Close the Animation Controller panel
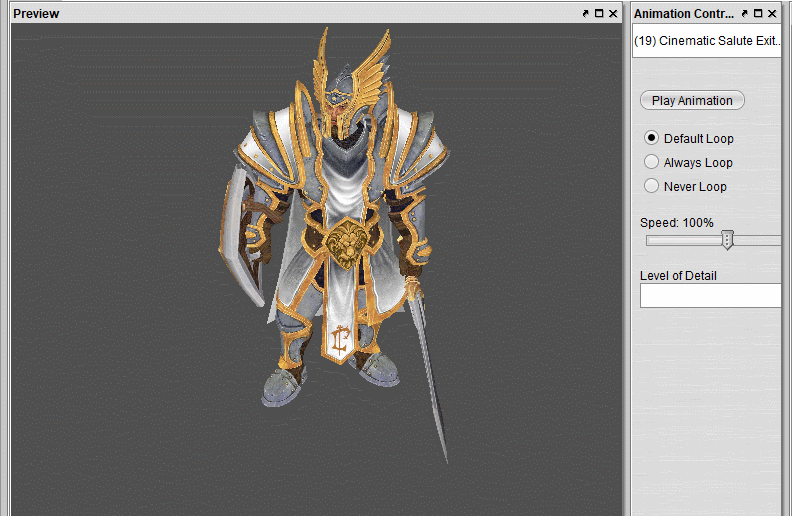The width and height of the screenshot is (792, 516). click(772, 14)
